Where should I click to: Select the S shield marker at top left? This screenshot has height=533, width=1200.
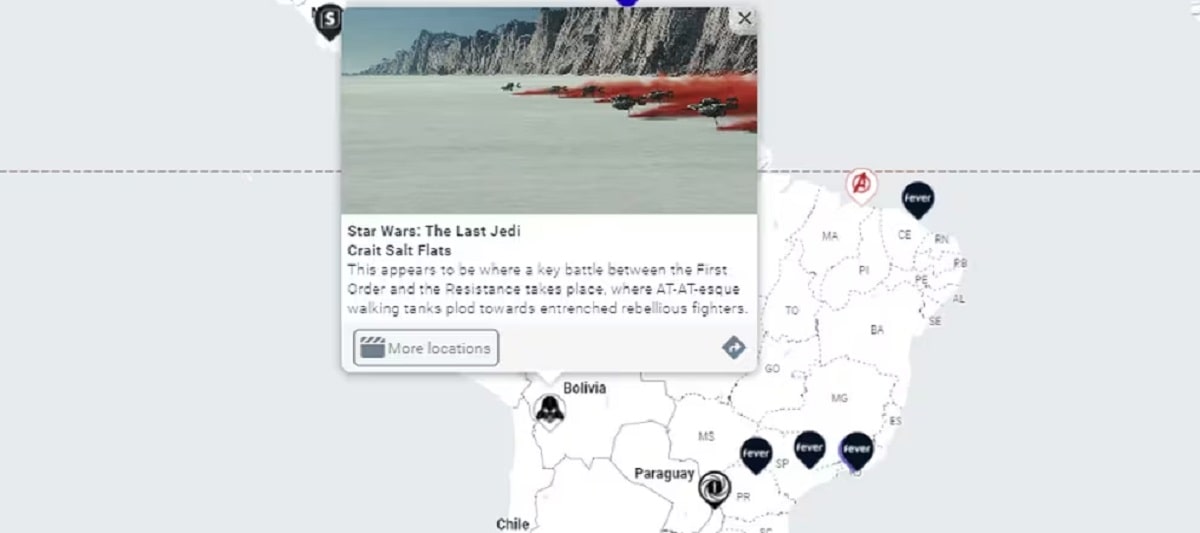[x=328, y=21]
